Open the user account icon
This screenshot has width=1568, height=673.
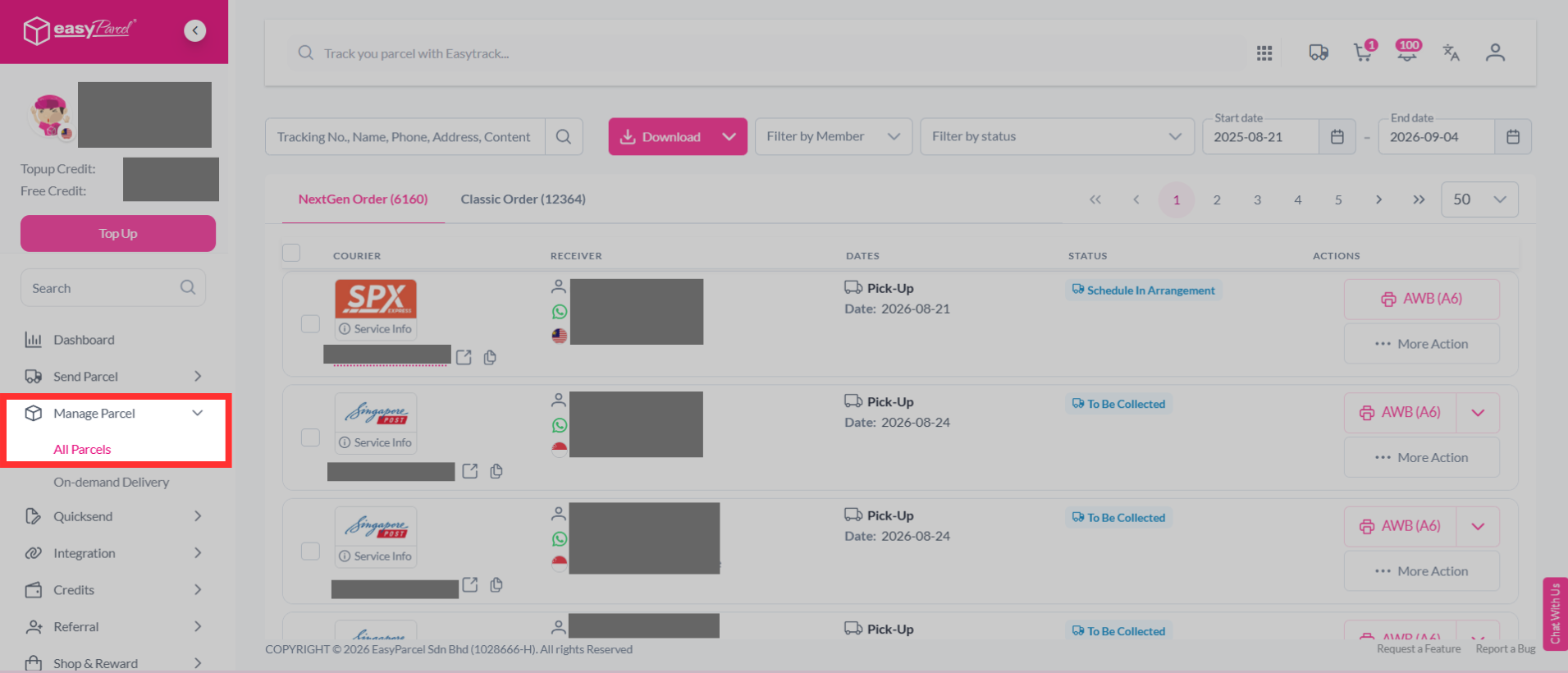coord(1495,53)
